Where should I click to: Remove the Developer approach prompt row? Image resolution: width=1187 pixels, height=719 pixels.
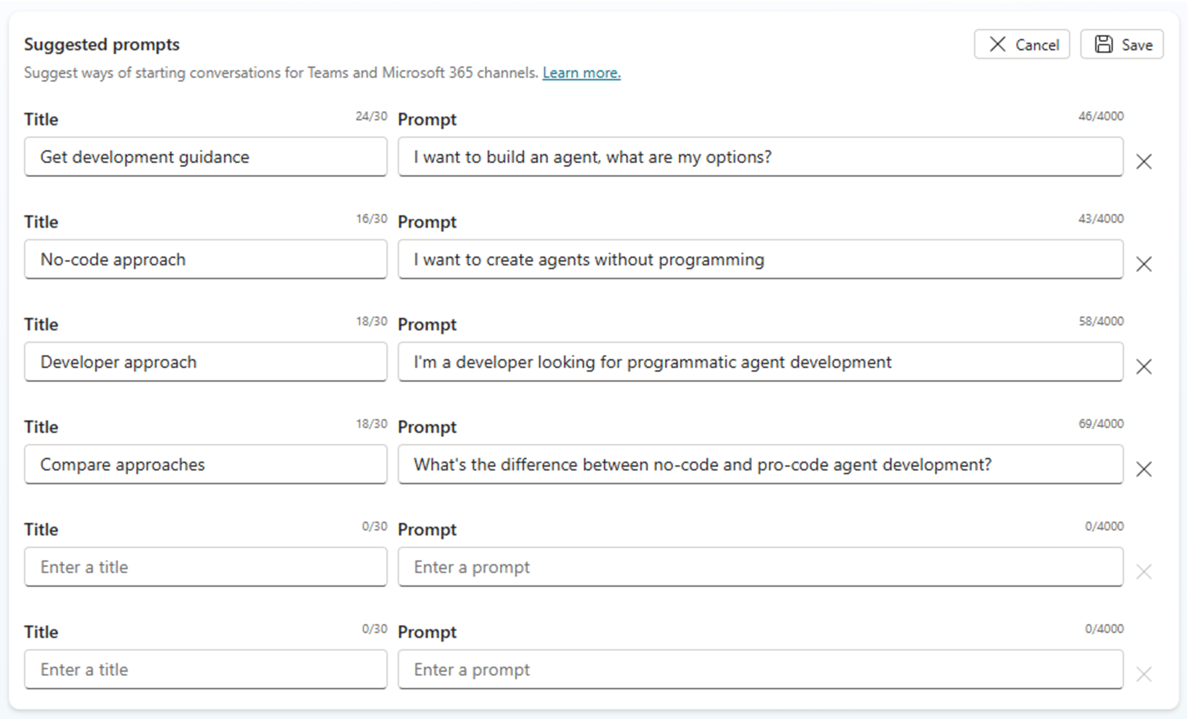pyautogui.click(x=1144, y=366)
